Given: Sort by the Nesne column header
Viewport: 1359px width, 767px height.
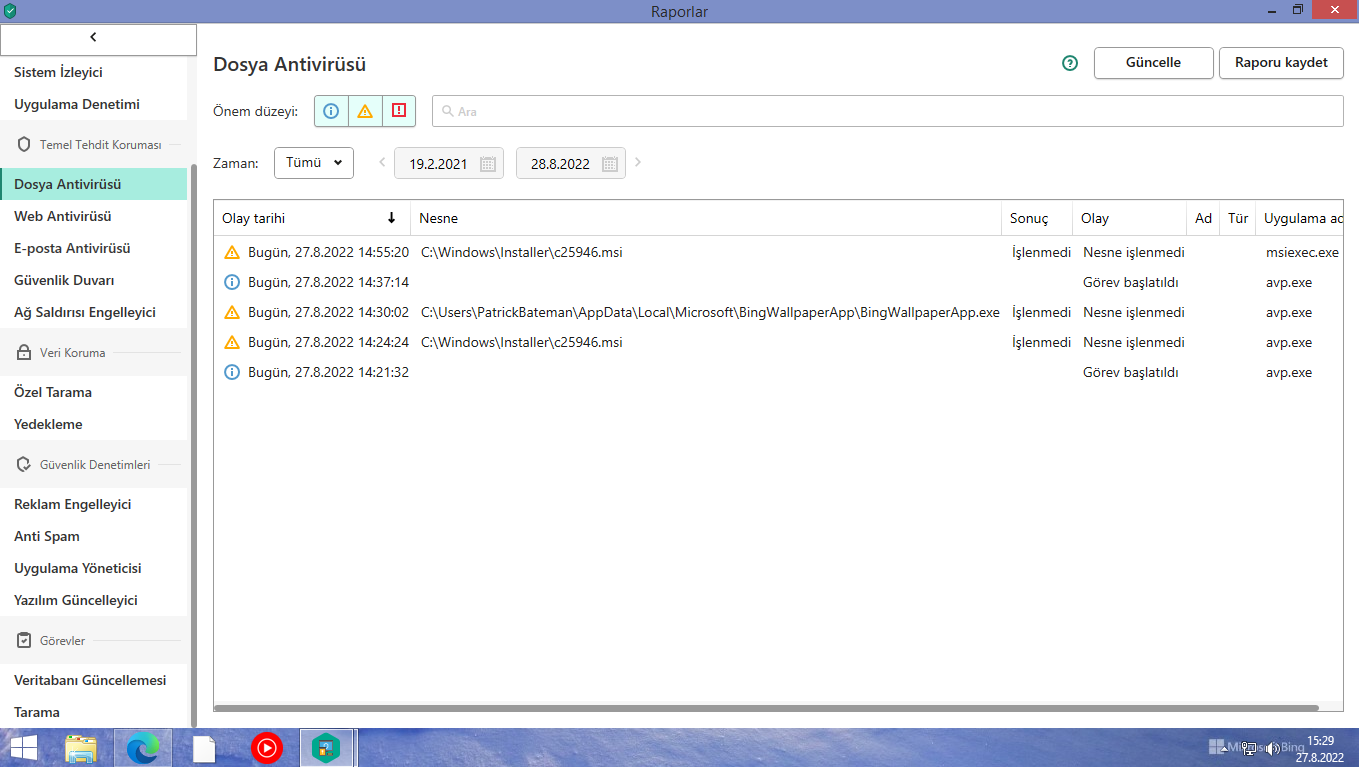Looking at the screenshot, I should point(706,218).
